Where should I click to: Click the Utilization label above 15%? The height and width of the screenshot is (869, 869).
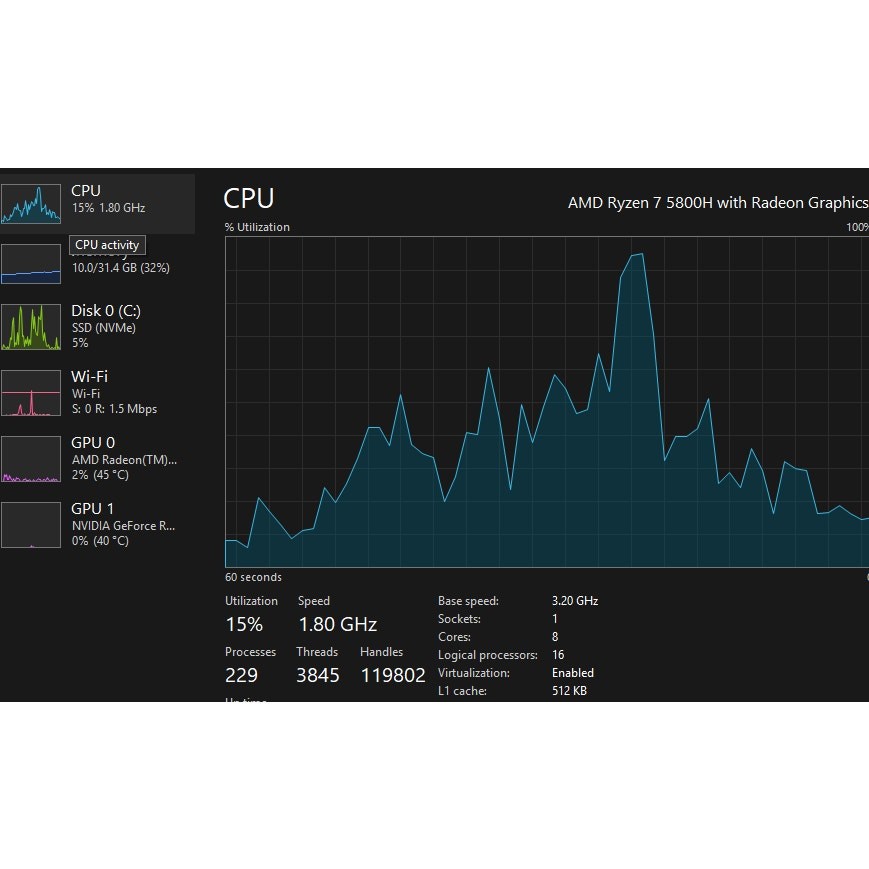pos(251,601)
